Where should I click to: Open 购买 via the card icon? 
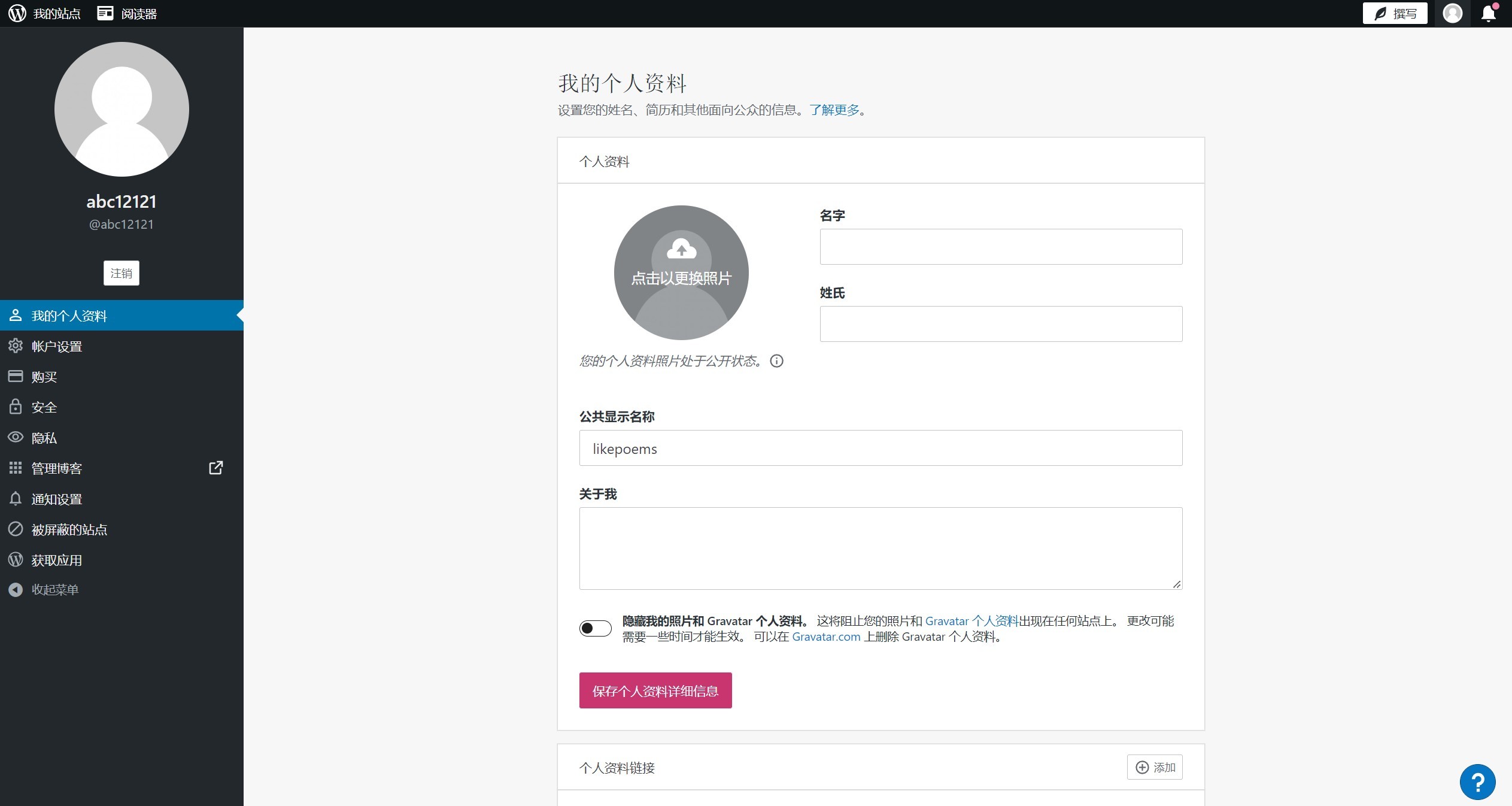point(16,376)
